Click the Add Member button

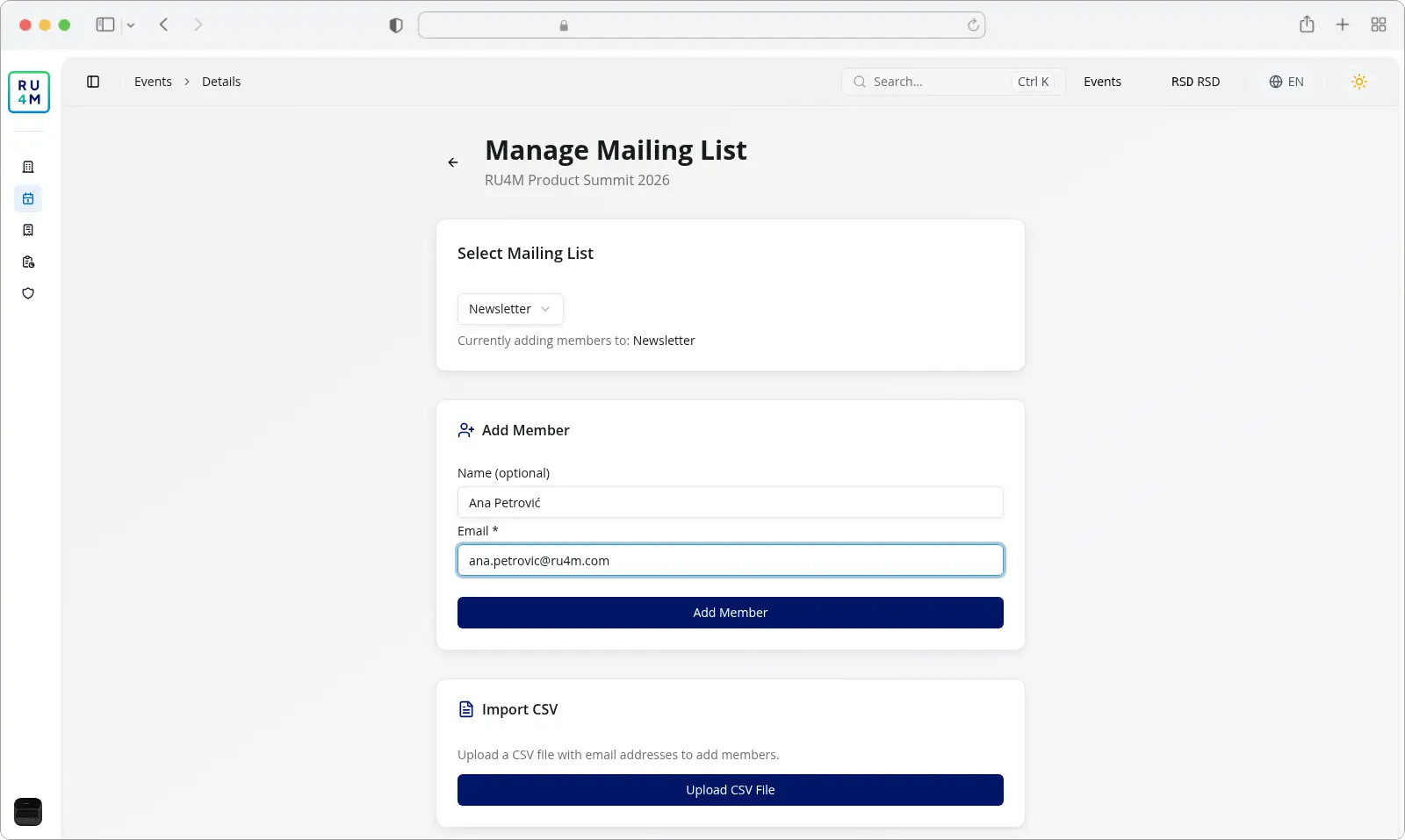point(731,613)
